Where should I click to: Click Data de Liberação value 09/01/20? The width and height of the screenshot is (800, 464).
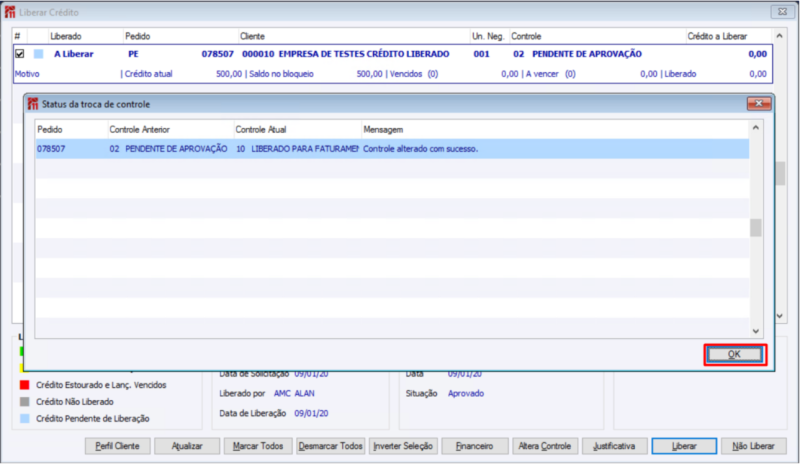coord(311,413)
